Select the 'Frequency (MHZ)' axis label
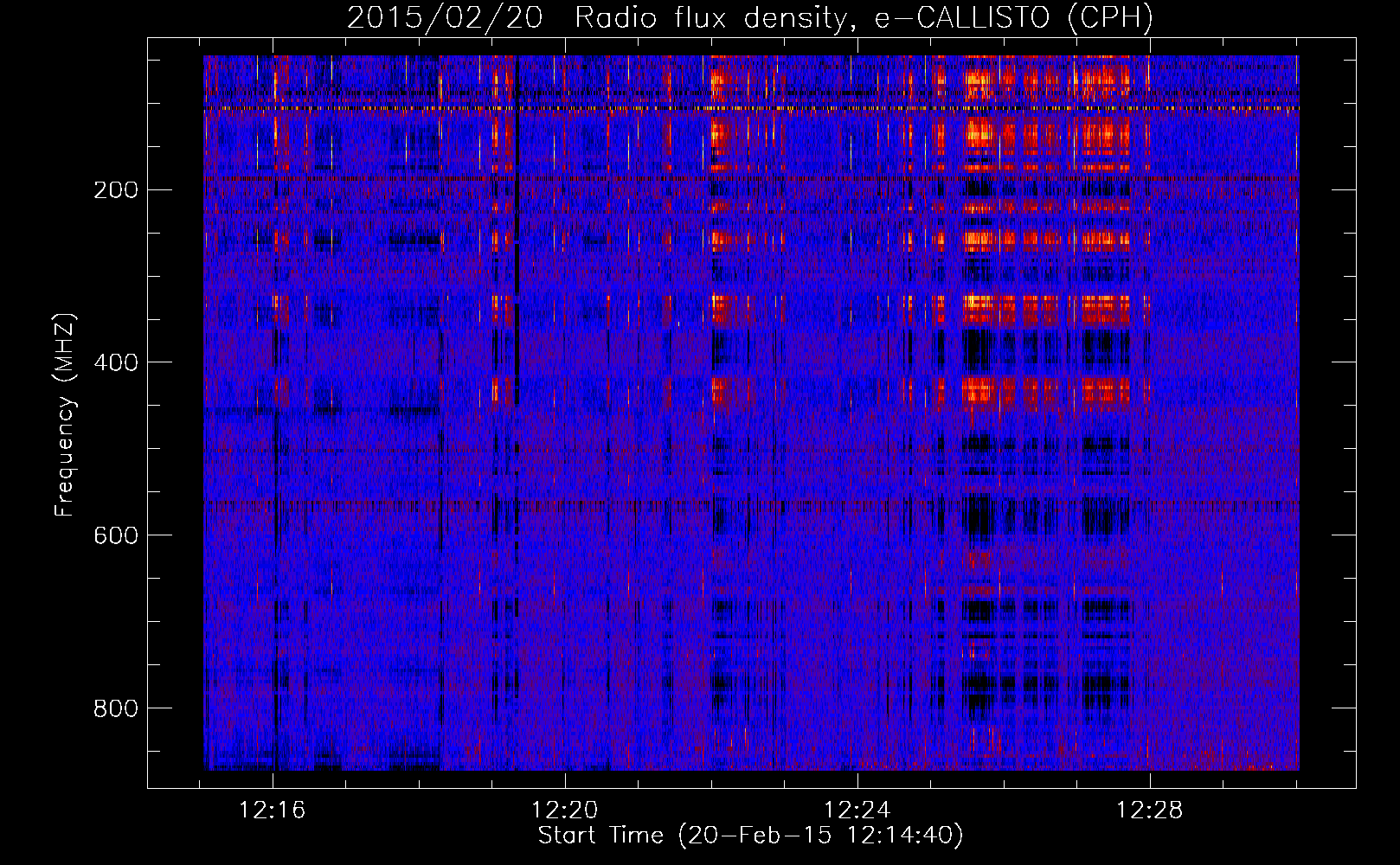Screen dimensions: 1400x865 tap(65, 415)
